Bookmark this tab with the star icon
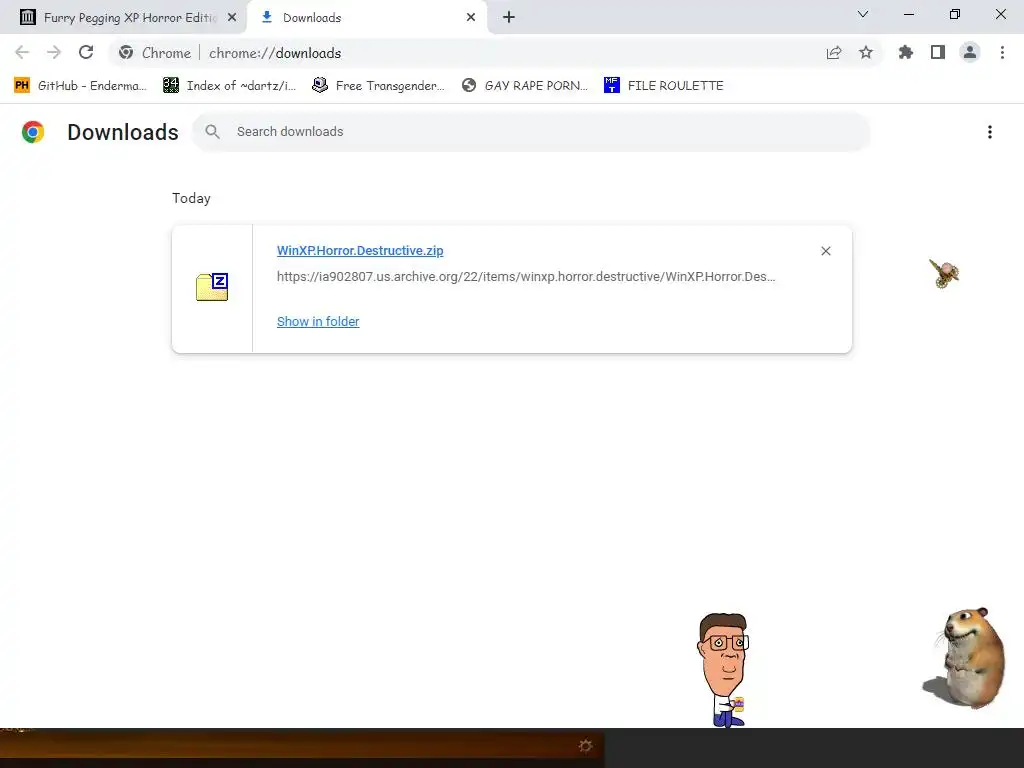Screen dimensions: 1024x768 (866, 52)
